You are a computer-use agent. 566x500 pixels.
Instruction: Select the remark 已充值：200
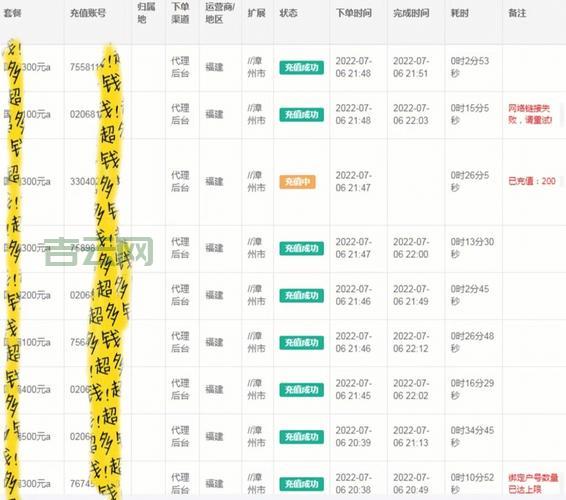pos(532,181)
